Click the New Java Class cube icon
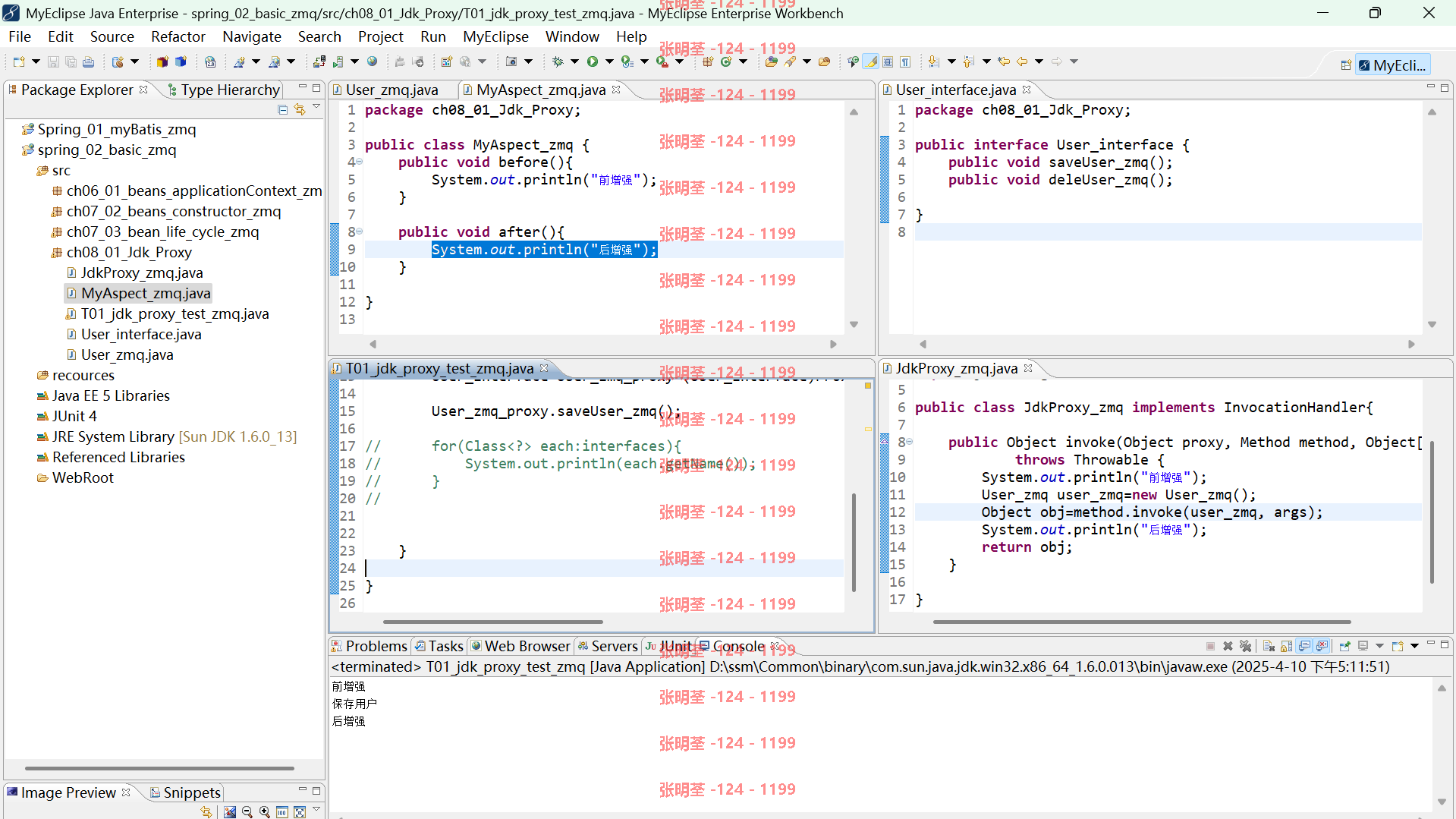The image size is (1456, 819). [x=181, y=61]
